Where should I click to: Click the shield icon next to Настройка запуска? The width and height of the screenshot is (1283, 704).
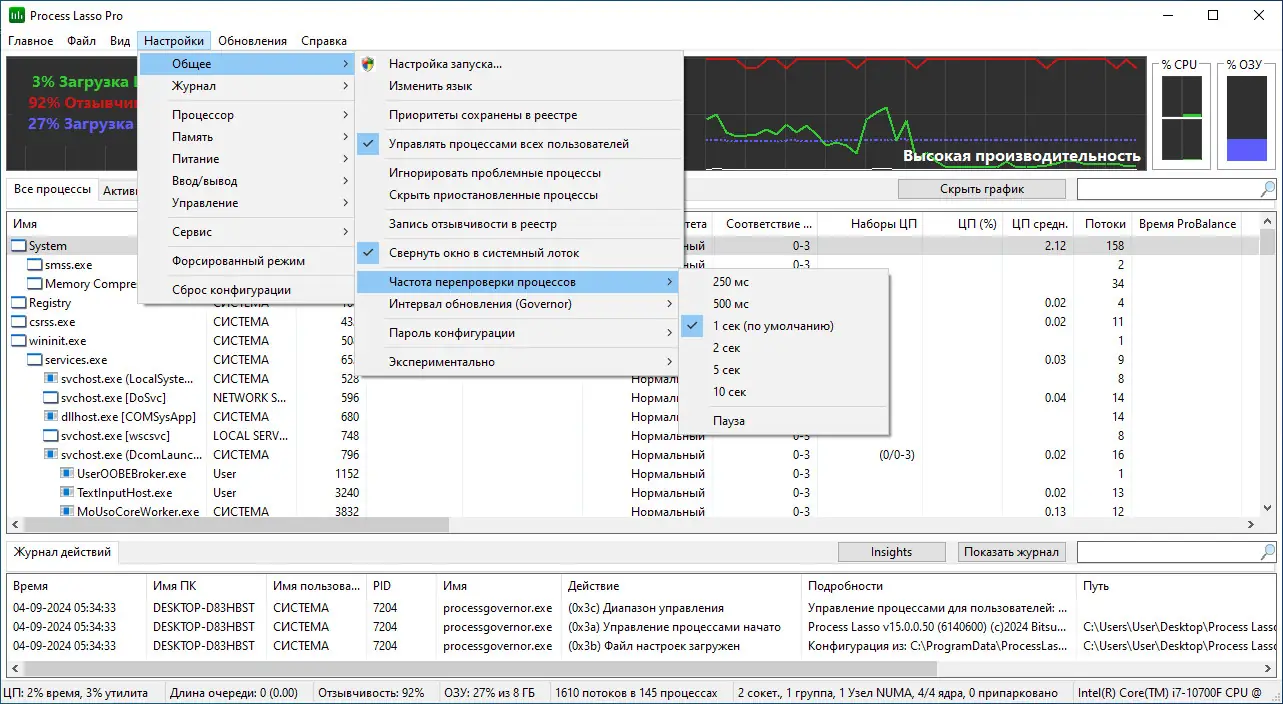coord(368,64)
